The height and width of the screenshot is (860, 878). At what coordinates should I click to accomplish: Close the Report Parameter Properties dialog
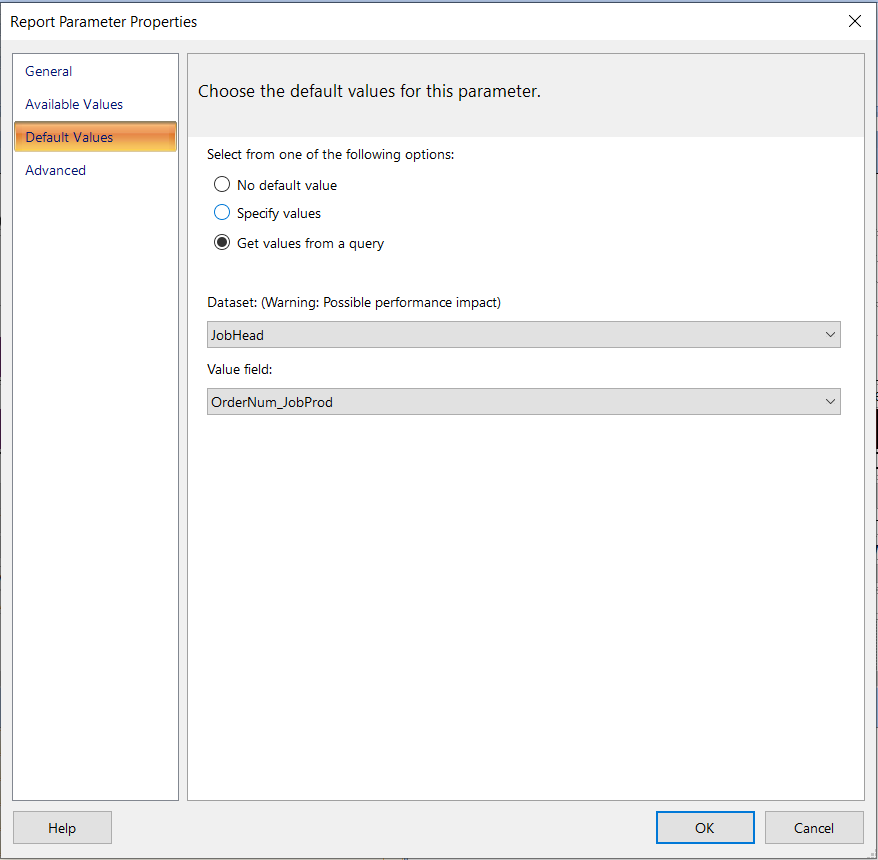[854, 21]
